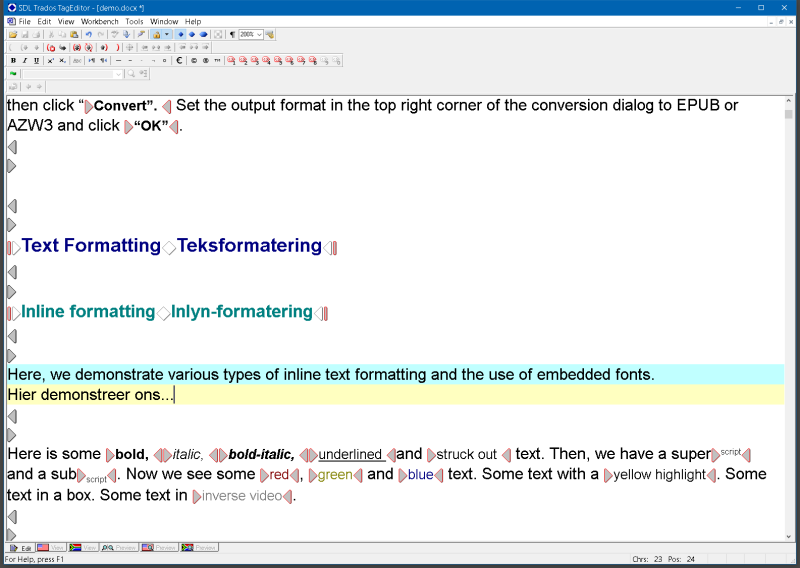Click the tool icon left of the lock
The width and height of the screenshot is (800, 568).
(141, 35)
